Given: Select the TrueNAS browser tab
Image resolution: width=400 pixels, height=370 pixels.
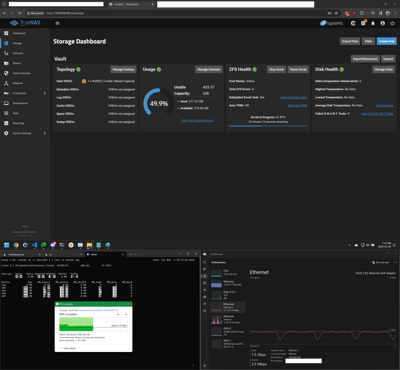Looking at the screenshot, I should 131,4.
